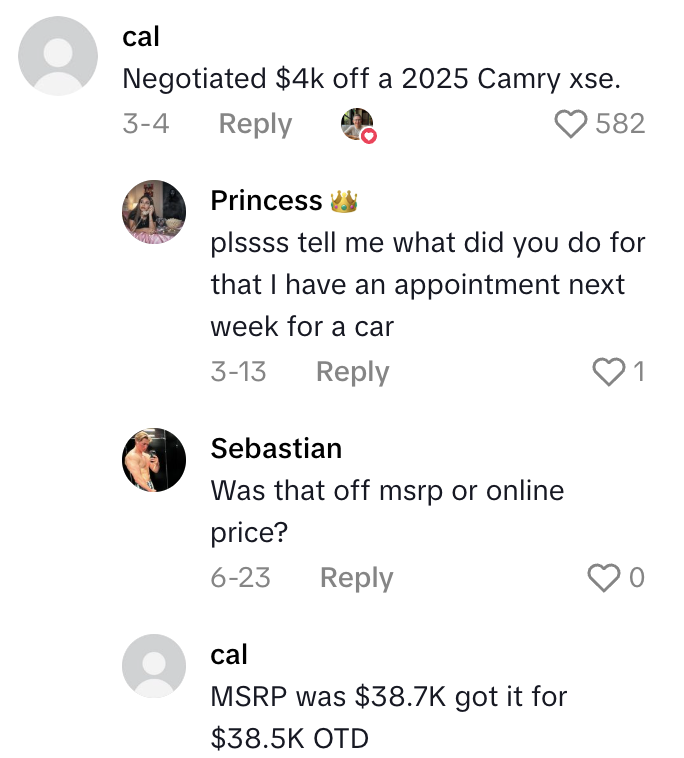Like cal's Camry comment with the heart icon
The image size is (684, 758).
(571, 124)
